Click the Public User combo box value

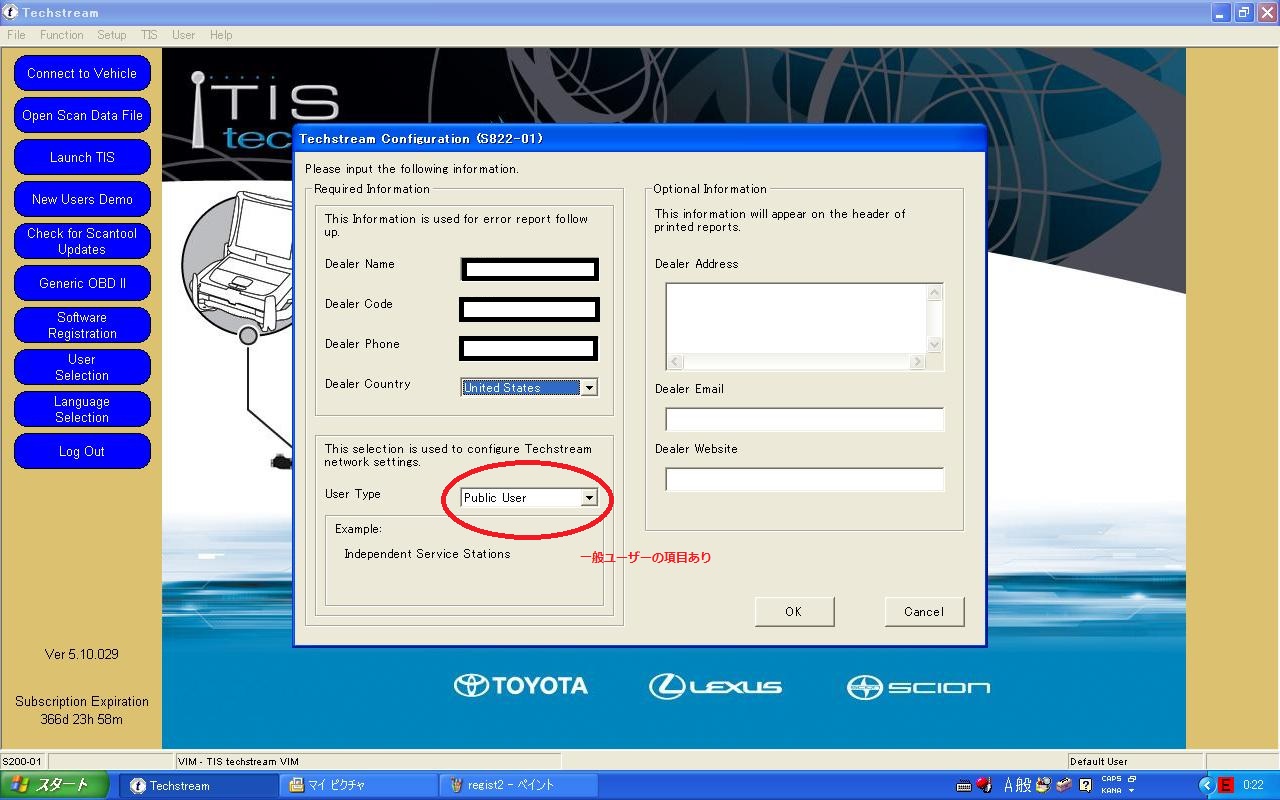(520, 497)
